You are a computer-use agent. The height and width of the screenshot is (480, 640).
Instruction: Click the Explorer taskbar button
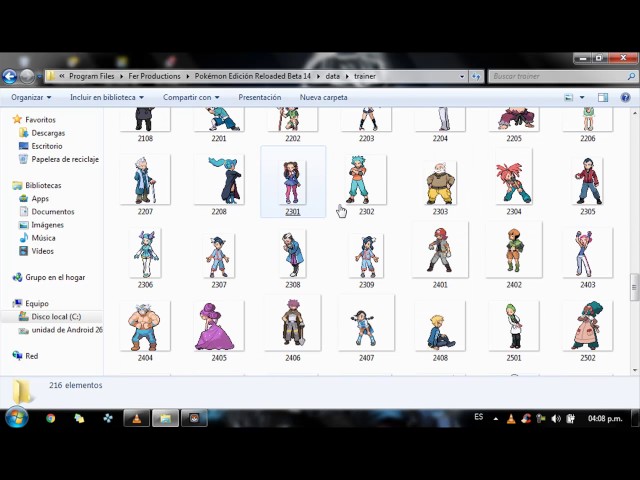[165, 418]
